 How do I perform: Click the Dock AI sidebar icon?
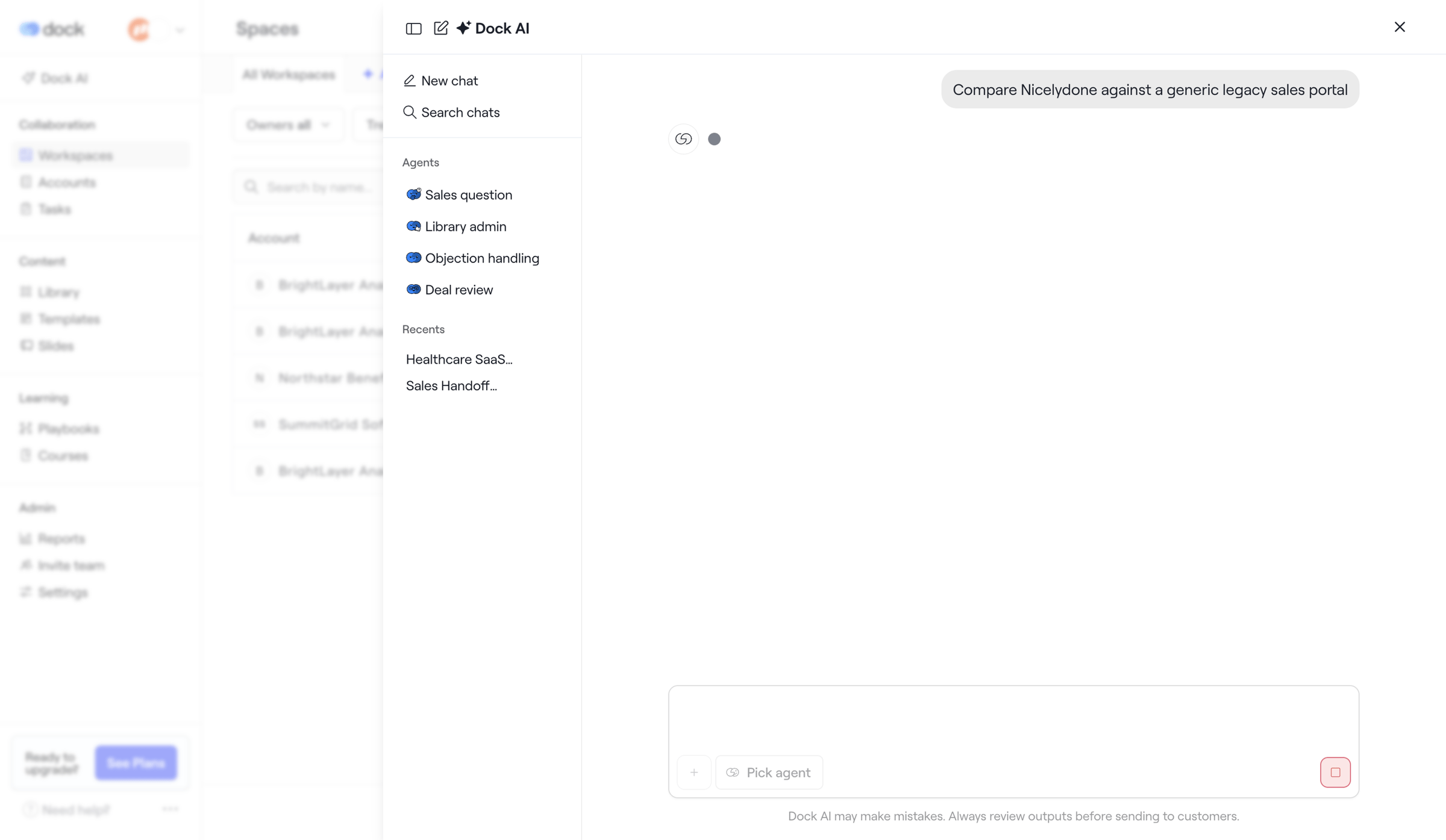point(28,78)
